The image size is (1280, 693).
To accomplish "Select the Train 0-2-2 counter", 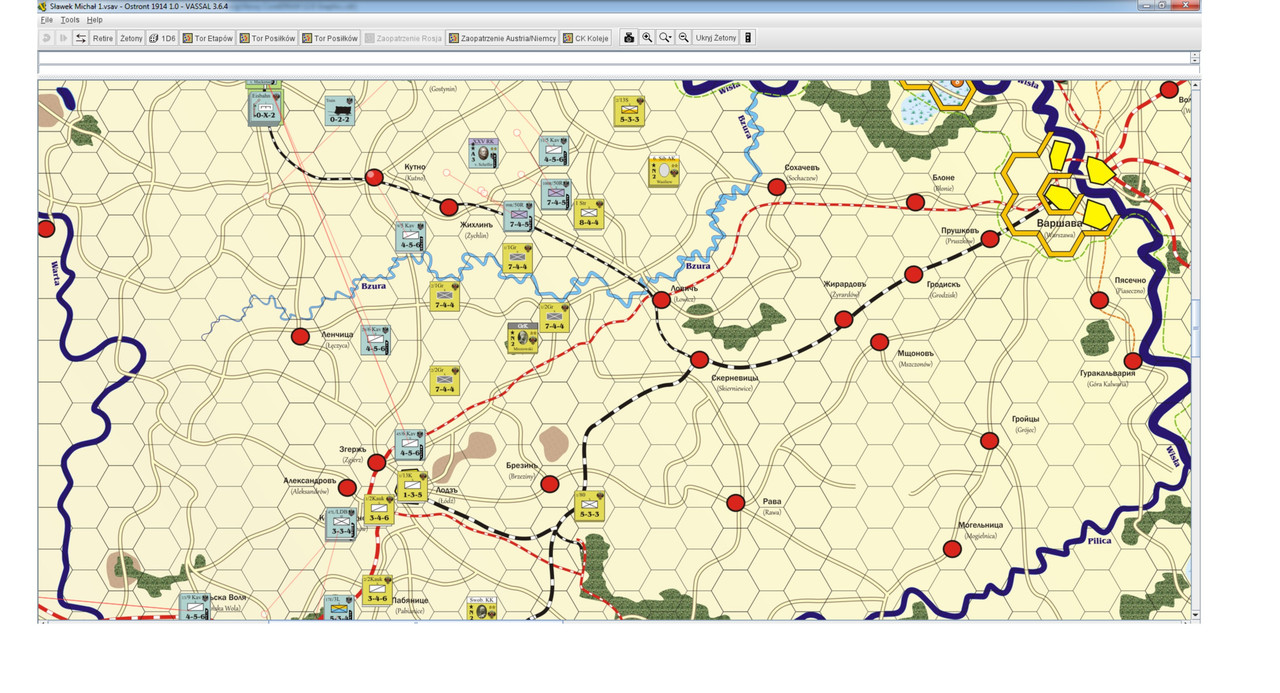I will pyautogui.click(x=339, y=111).
